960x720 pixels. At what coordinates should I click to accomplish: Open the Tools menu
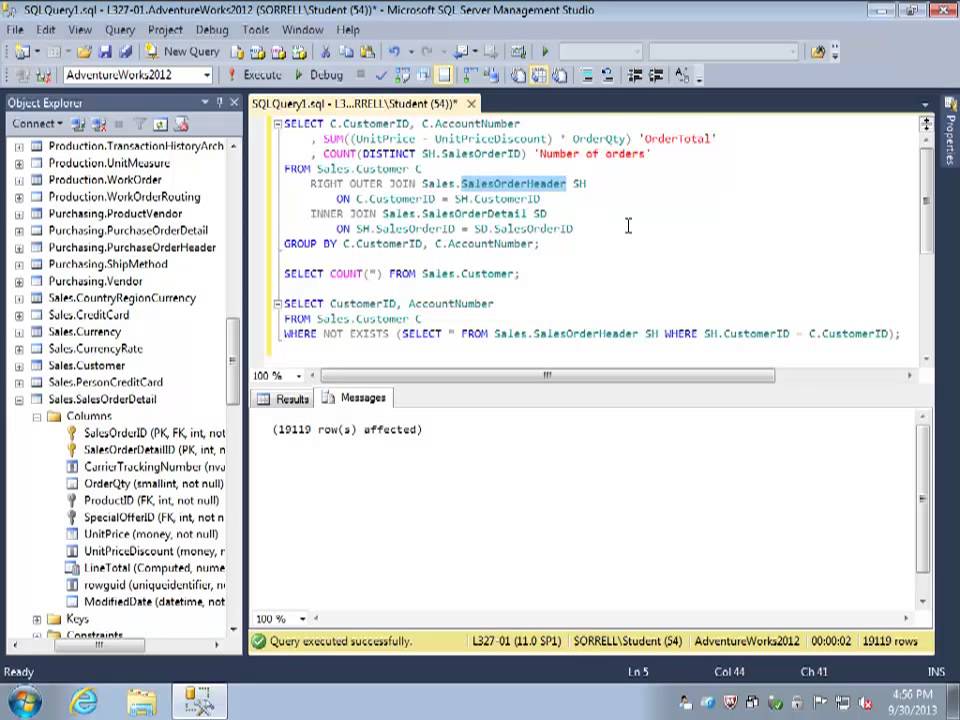pyautogui.click(x=255, y=29)
